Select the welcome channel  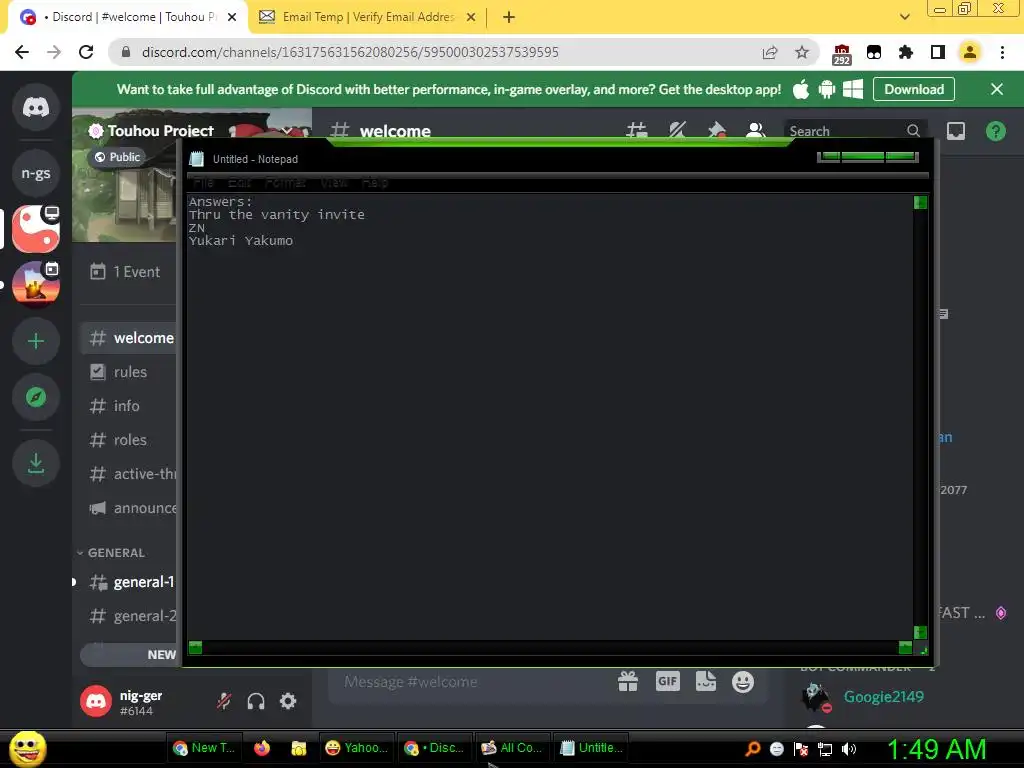(129, 338)
